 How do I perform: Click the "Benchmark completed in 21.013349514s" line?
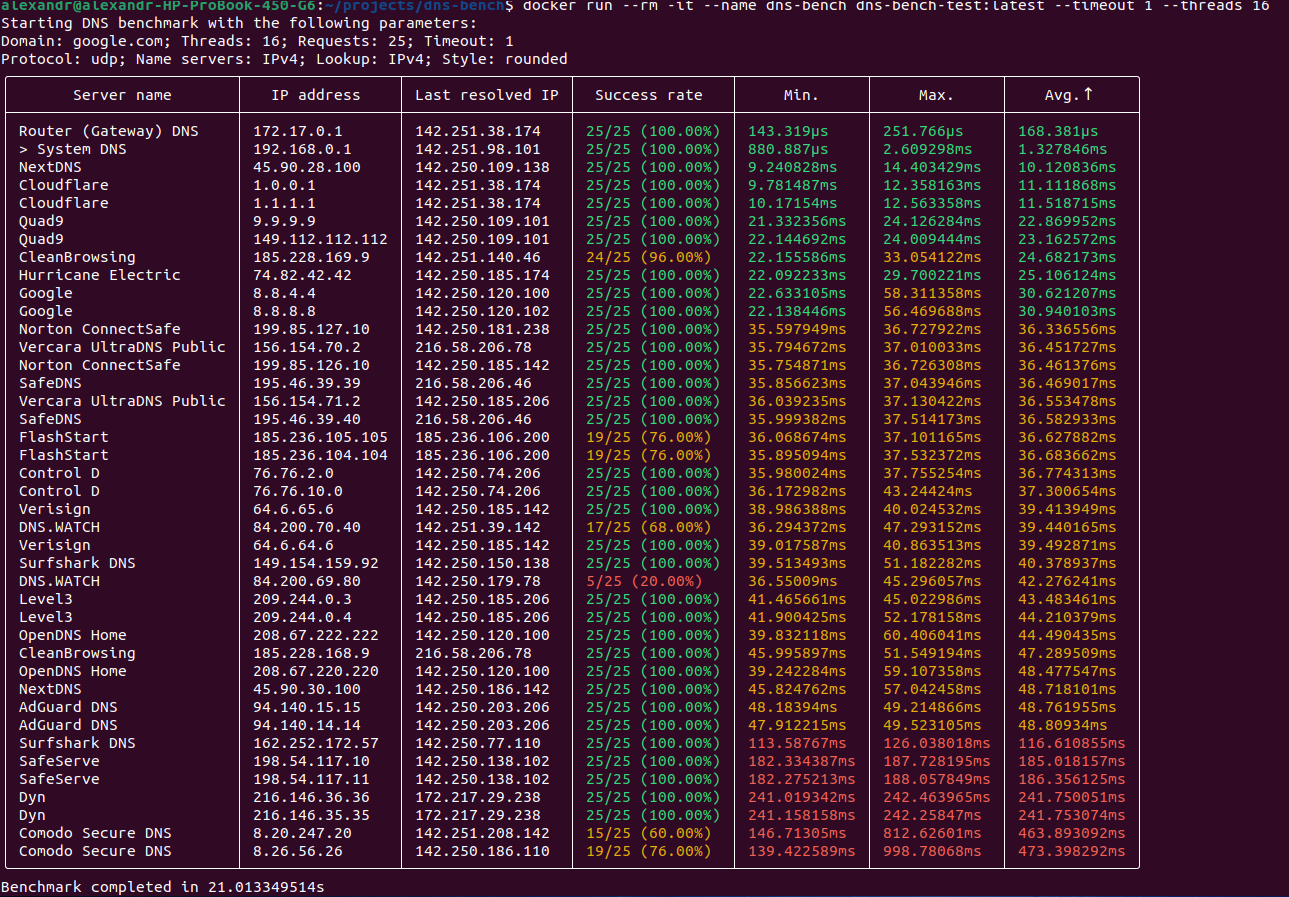tap(162, 887)
